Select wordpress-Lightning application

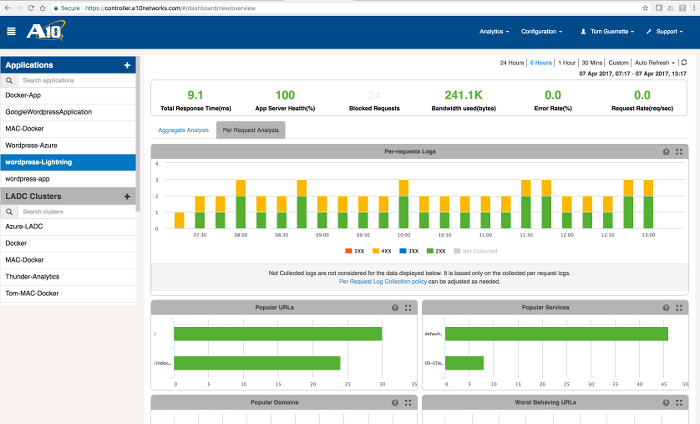point(68,162)
